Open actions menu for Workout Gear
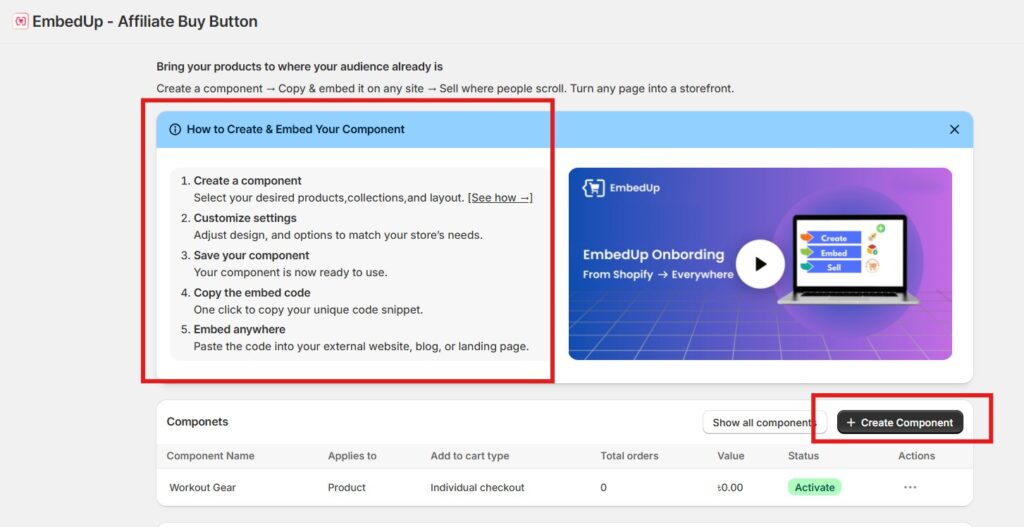The image size is (1024, 527). 910,487
